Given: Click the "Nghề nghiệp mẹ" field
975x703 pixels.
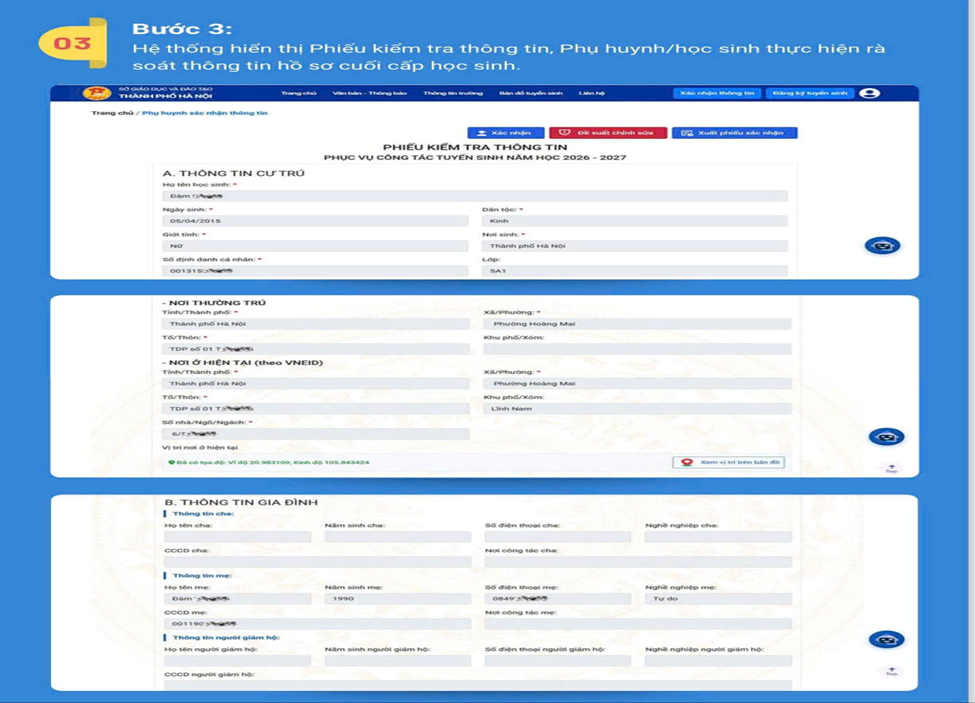Looking at the screenshot, I should tap(717, 599).
